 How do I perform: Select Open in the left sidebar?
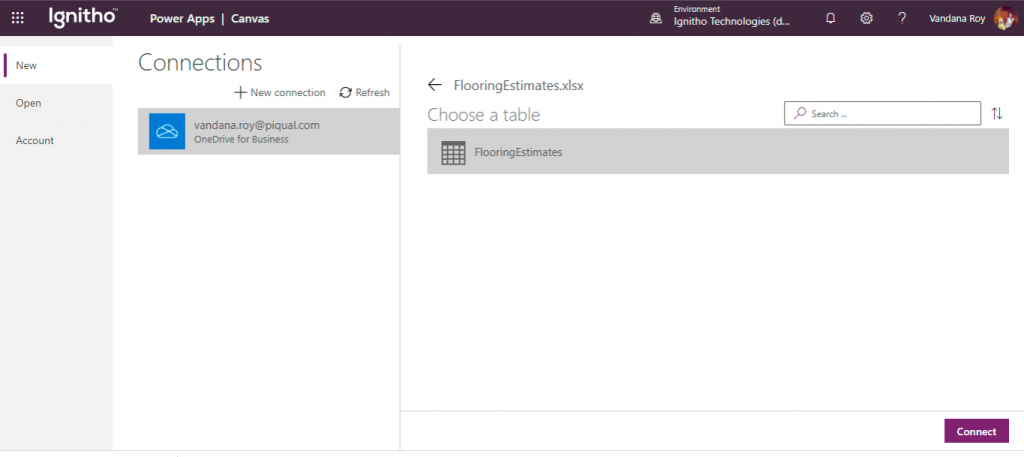(56, 103)
